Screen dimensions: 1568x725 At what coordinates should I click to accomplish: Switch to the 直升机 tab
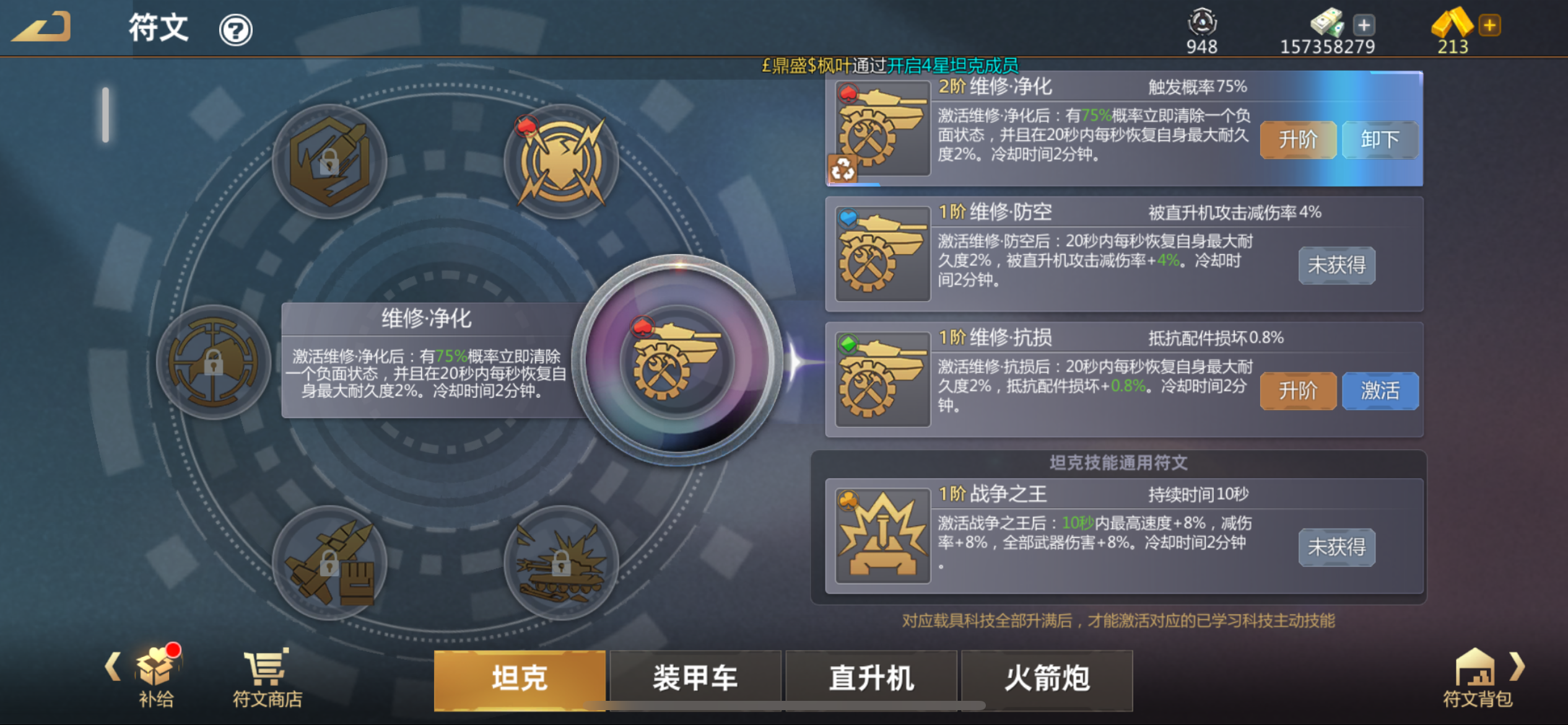pos(871,679)
